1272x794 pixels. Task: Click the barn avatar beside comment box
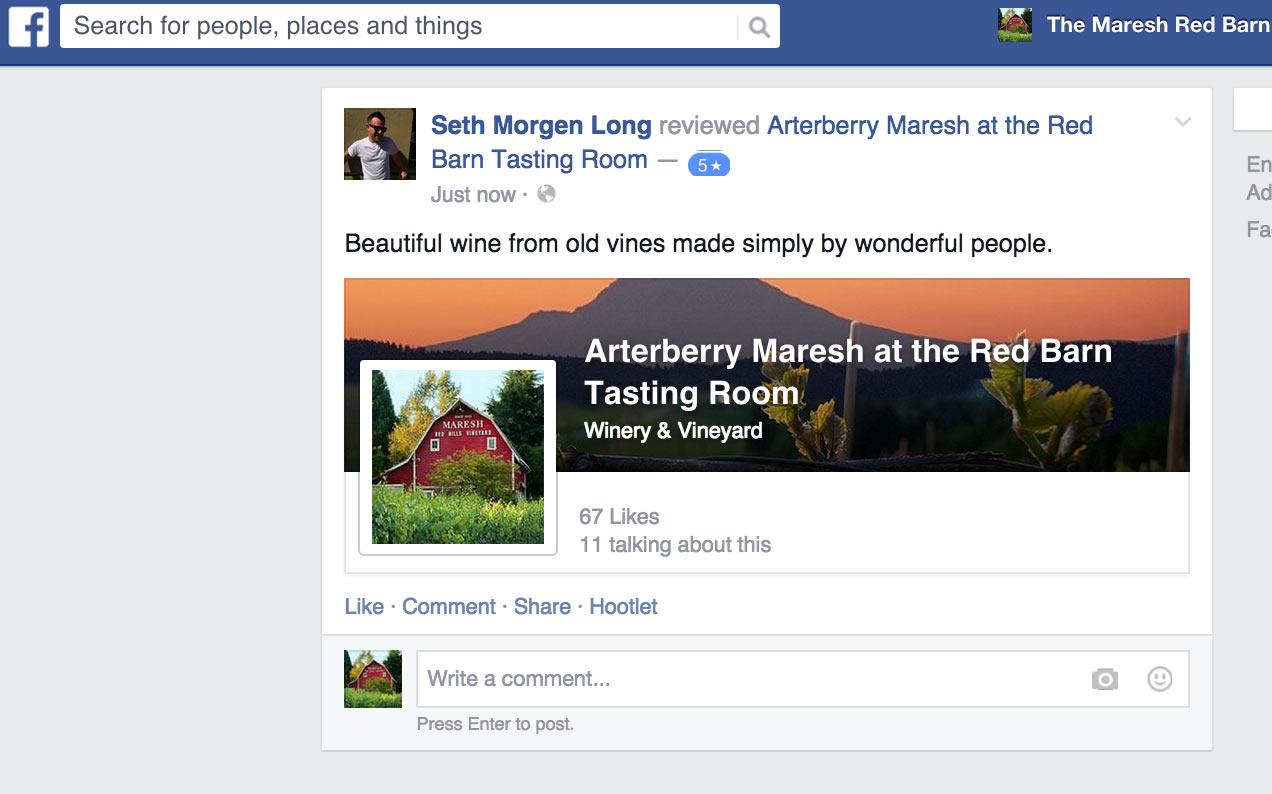[x=373, y=679]
